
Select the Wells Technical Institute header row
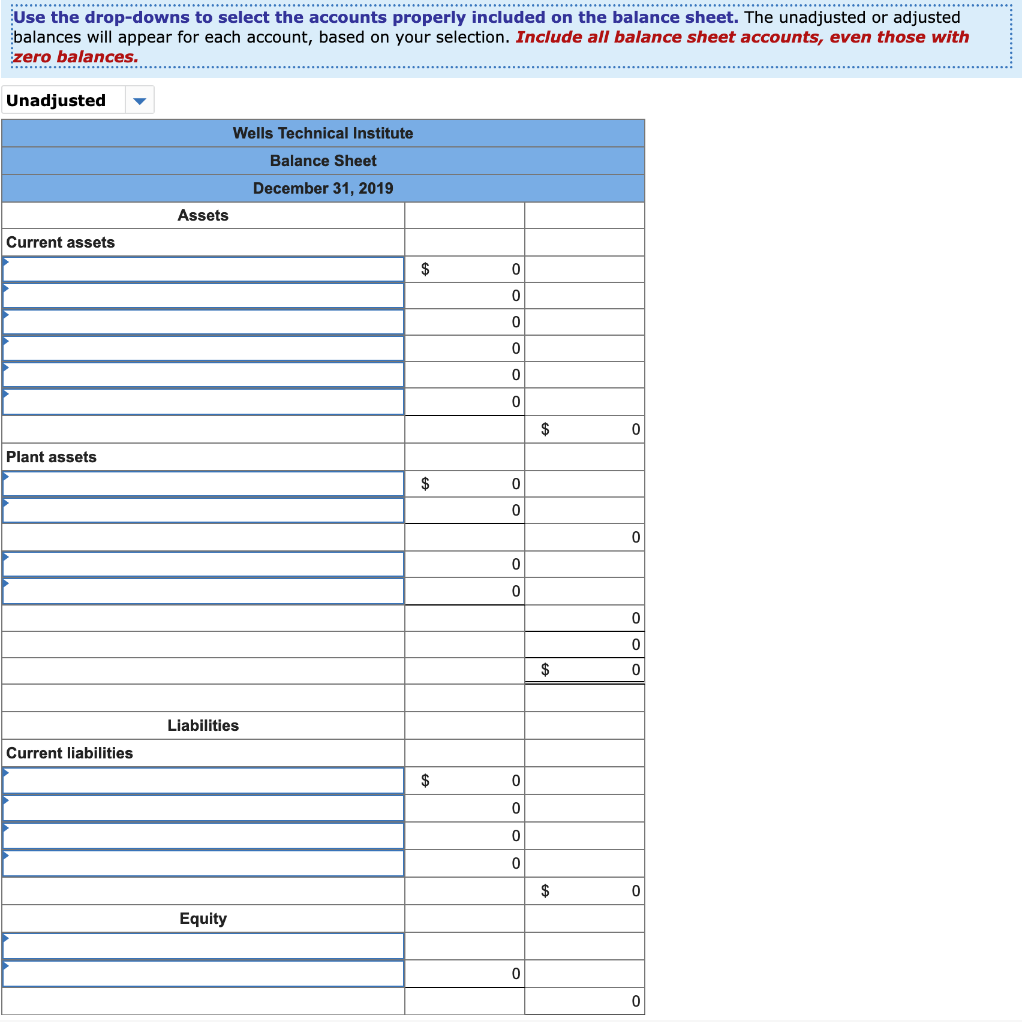(322, 132)
